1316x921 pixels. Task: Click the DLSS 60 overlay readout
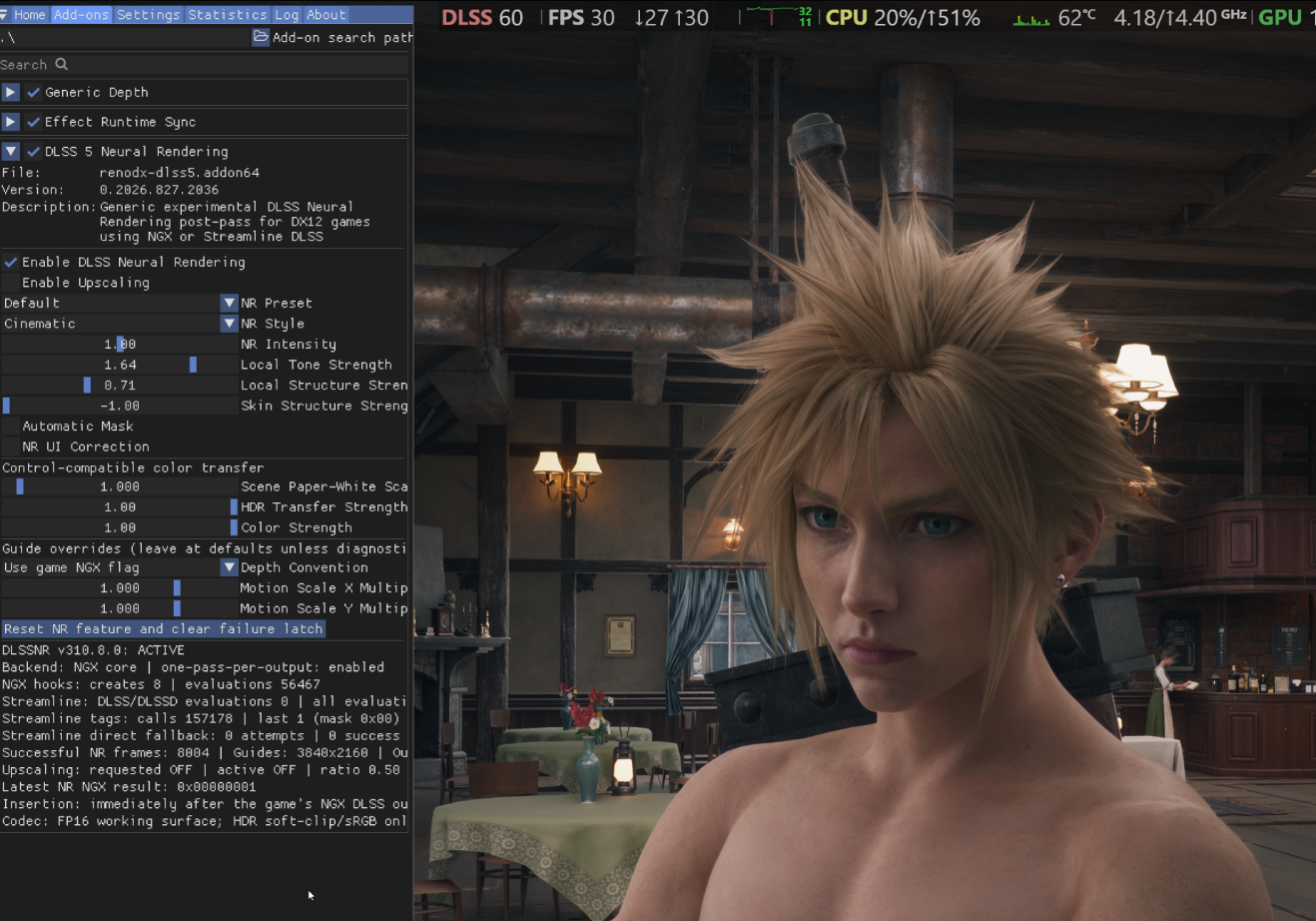point(482,18)
